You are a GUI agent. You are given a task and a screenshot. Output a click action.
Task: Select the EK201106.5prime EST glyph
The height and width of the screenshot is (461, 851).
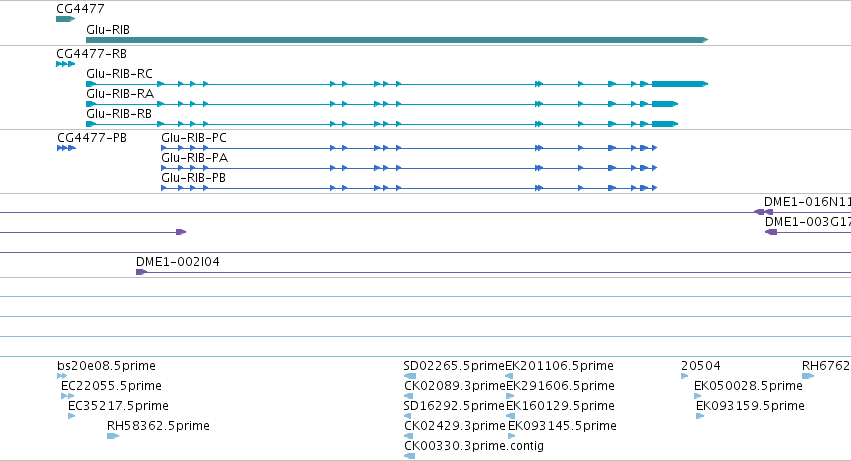click(509, 376)
